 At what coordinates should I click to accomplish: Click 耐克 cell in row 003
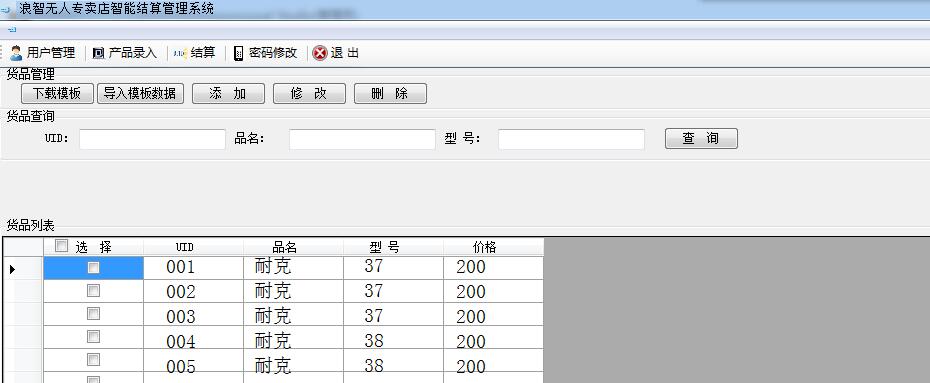[x=293, y=314]
